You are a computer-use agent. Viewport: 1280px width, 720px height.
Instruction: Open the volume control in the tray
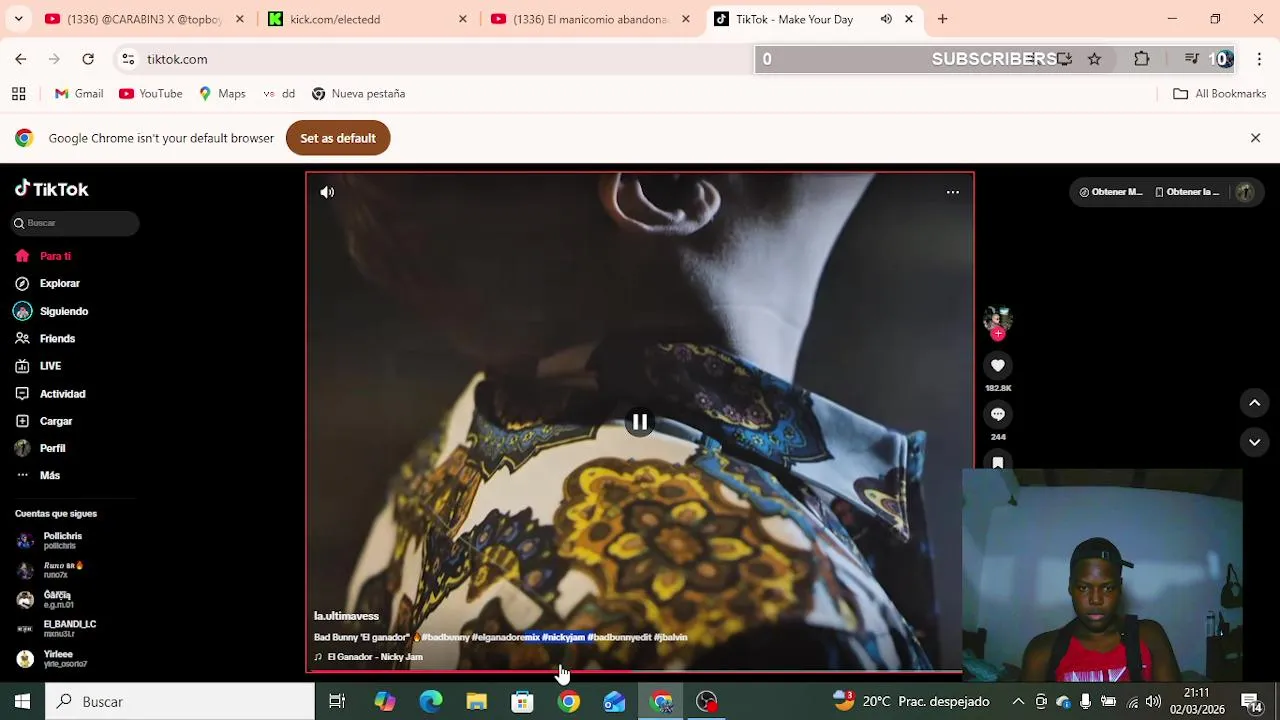(x=1153, y=702)
